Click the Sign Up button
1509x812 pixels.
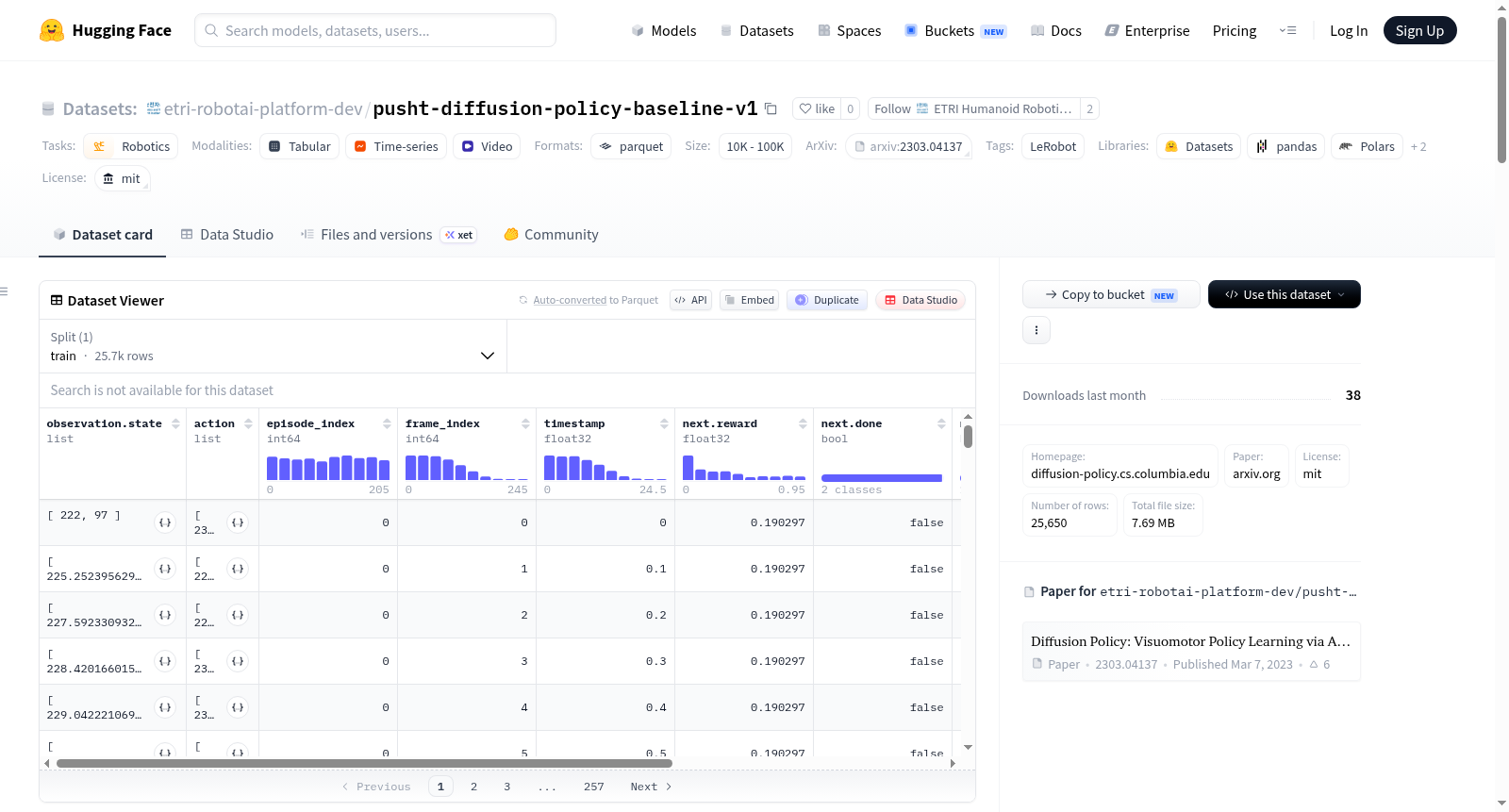tap(1419, 30)
